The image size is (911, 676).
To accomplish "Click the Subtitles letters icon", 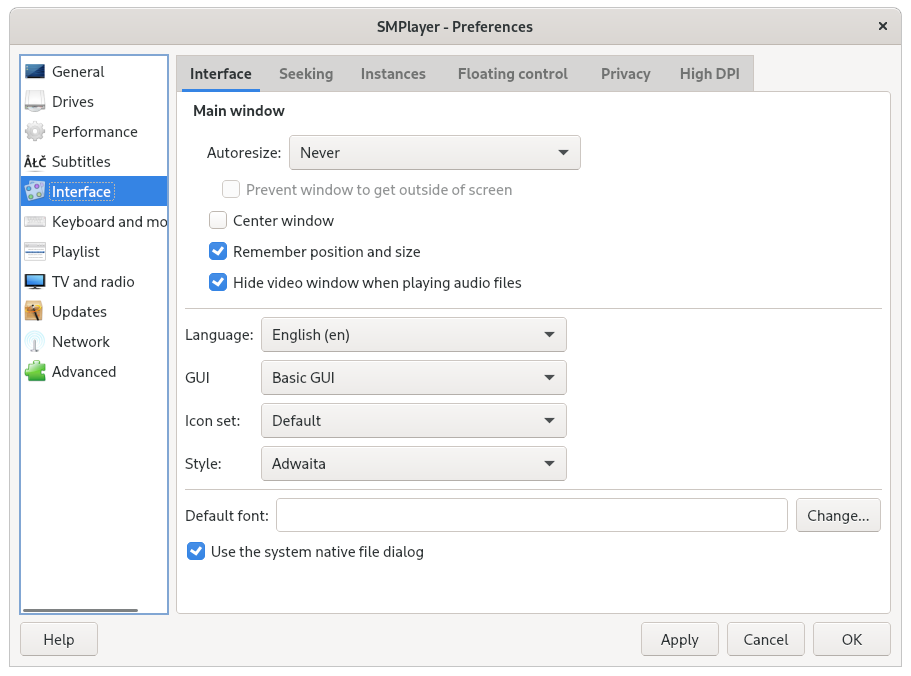I will click(35, 162).
